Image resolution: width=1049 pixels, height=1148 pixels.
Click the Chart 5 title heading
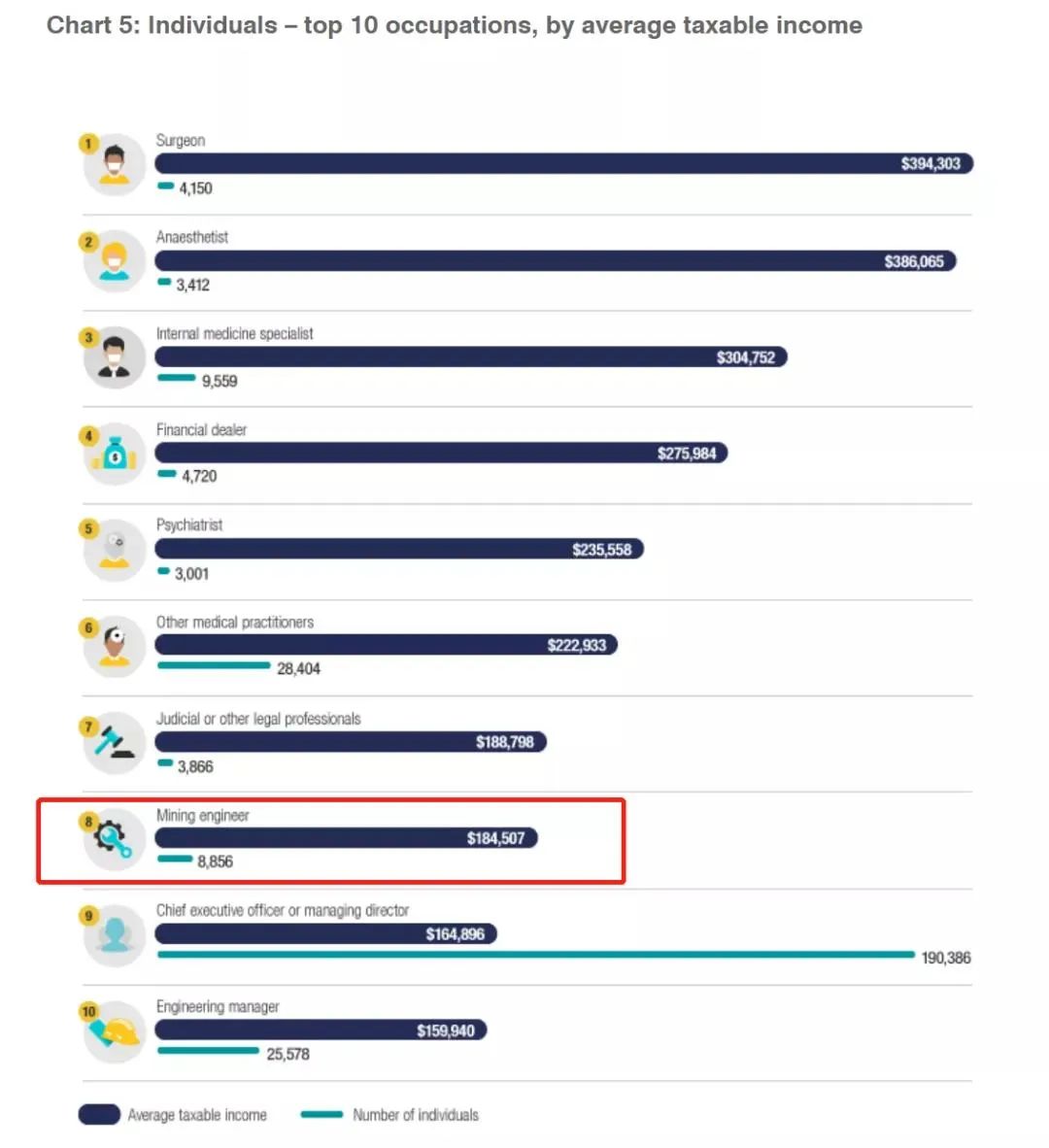click(455, 25)
